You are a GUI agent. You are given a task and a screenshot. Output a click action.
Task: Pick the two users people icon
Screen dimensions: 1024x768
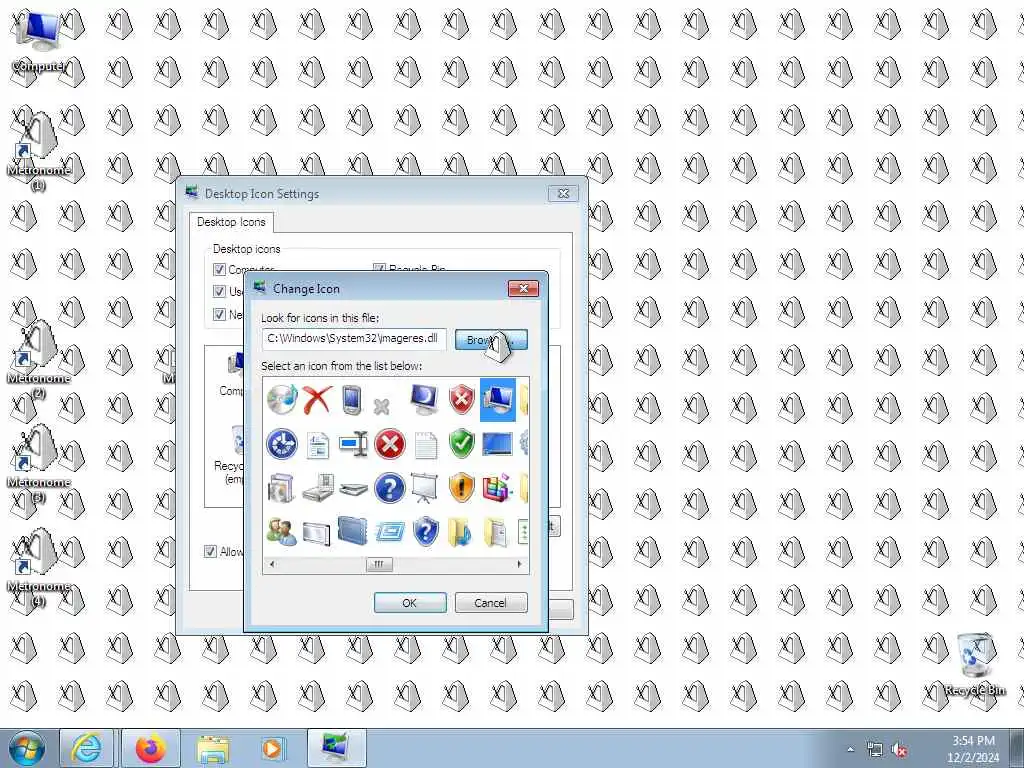(281, 532)
